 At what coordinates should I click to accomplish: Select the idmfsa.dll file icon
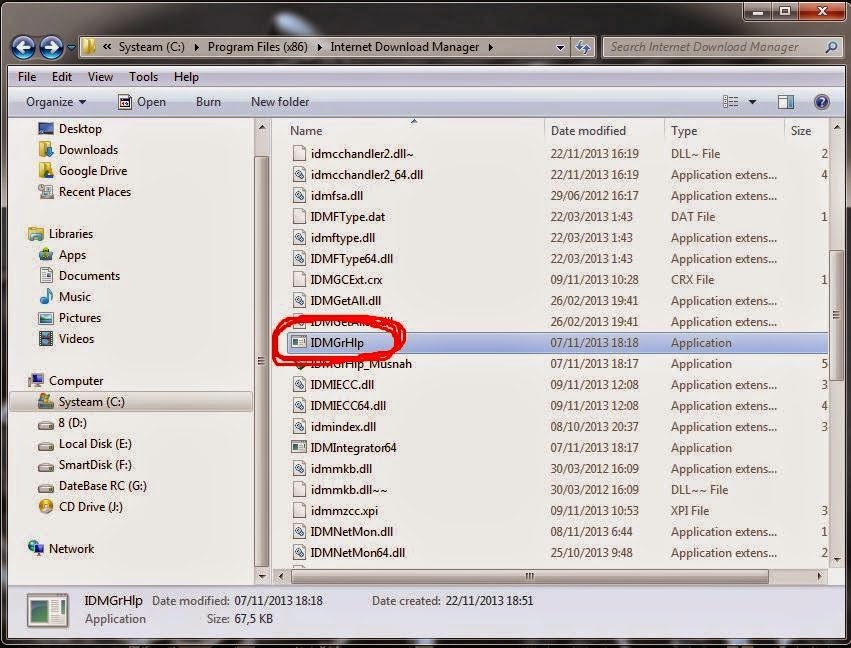tap(299, 196)
